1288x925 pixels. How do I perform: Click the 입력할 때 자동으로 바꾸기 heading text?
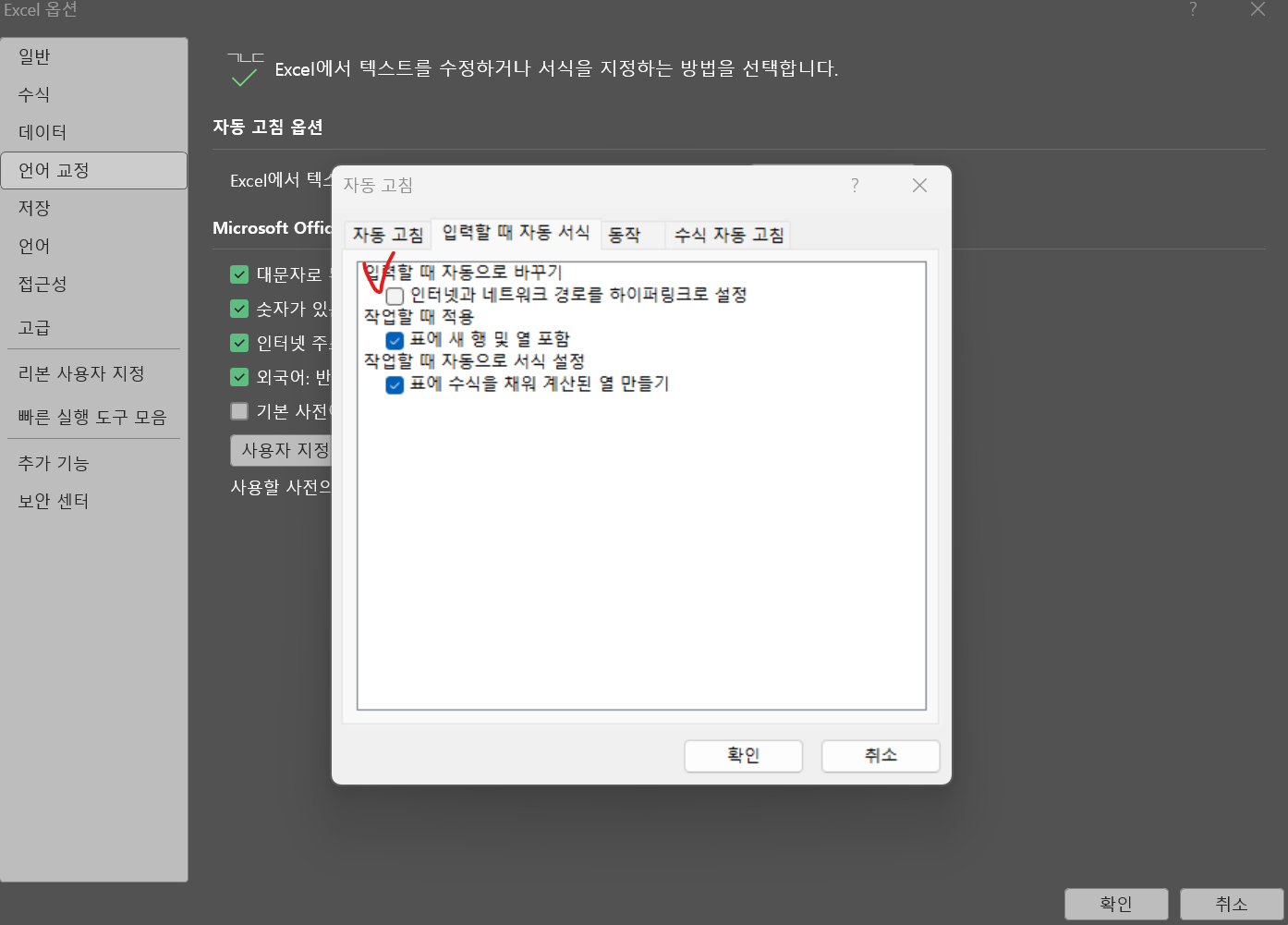pos(463,273)
